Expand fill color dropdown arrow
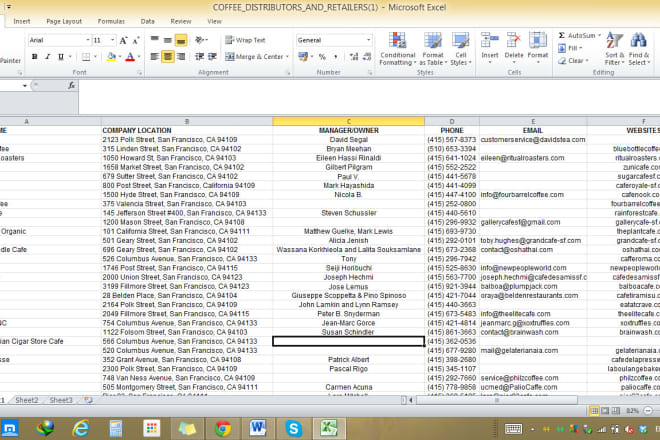Viewport: 660px width, 440px height. 120,56
